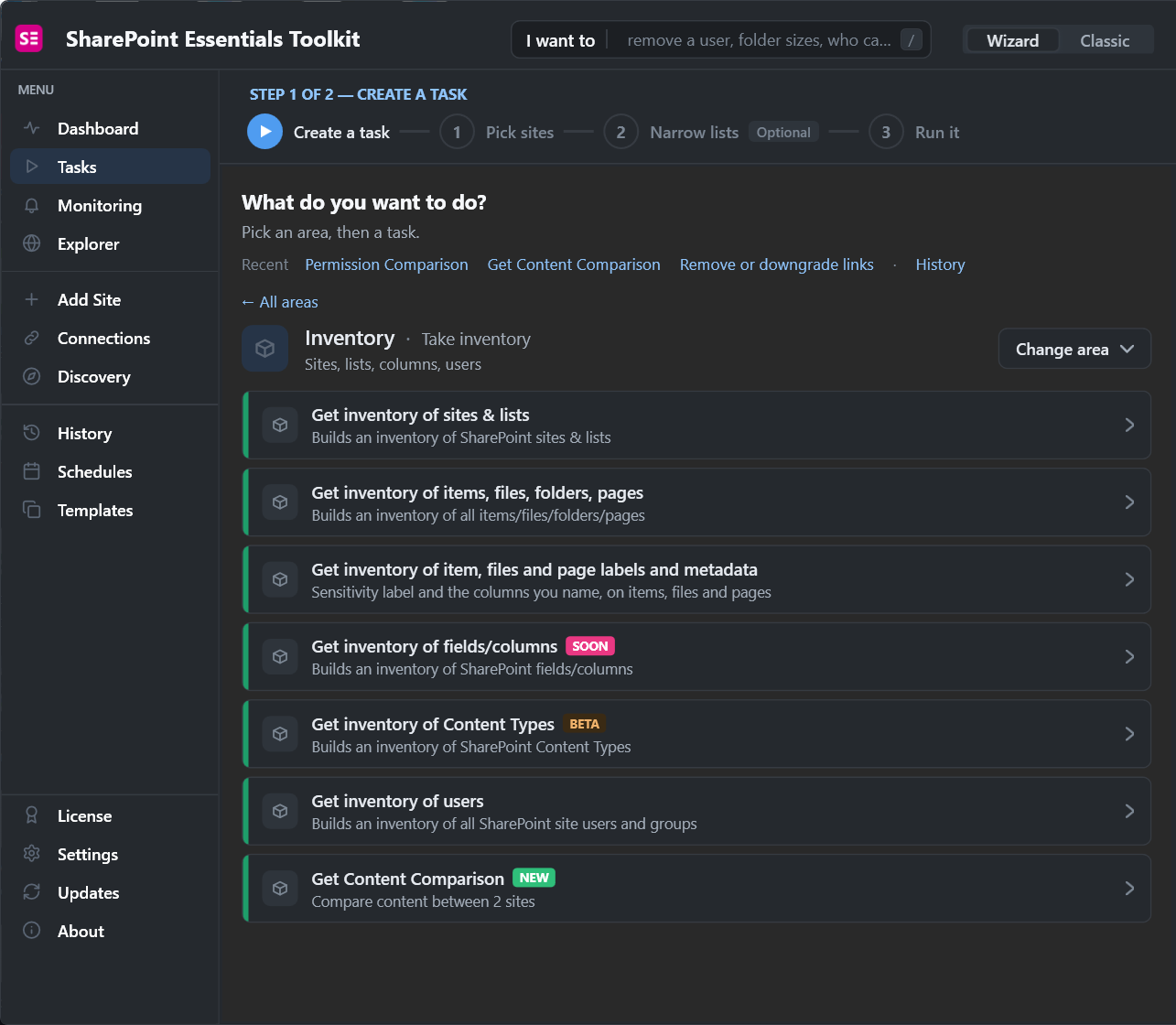The image size is (1176, 1025).
Task: Click the Settings gear icon
Action: (32, 855)
